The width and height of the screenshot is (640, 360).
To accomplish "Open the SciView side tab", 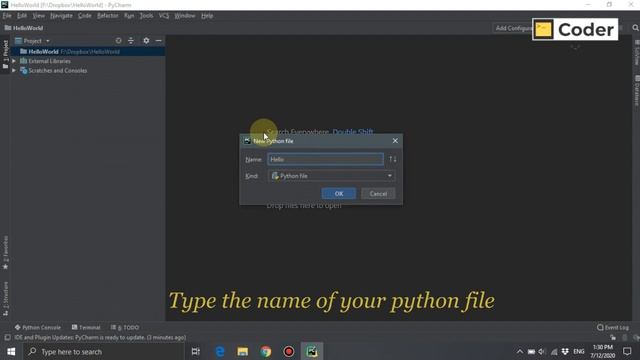I will [636, 53].
